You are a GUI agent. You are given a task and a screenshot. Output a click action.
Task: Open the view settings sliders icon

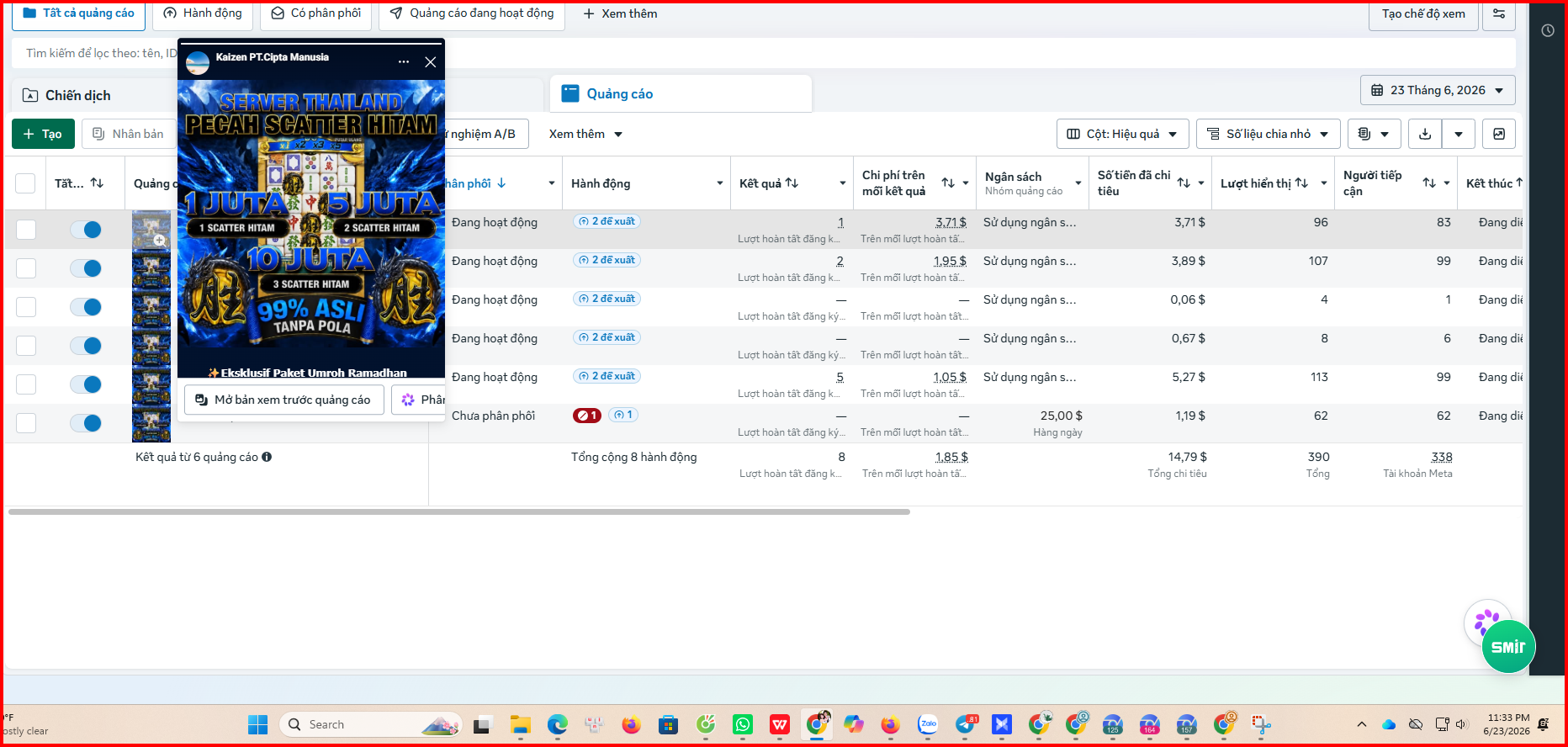click(x=1499, y=13)
